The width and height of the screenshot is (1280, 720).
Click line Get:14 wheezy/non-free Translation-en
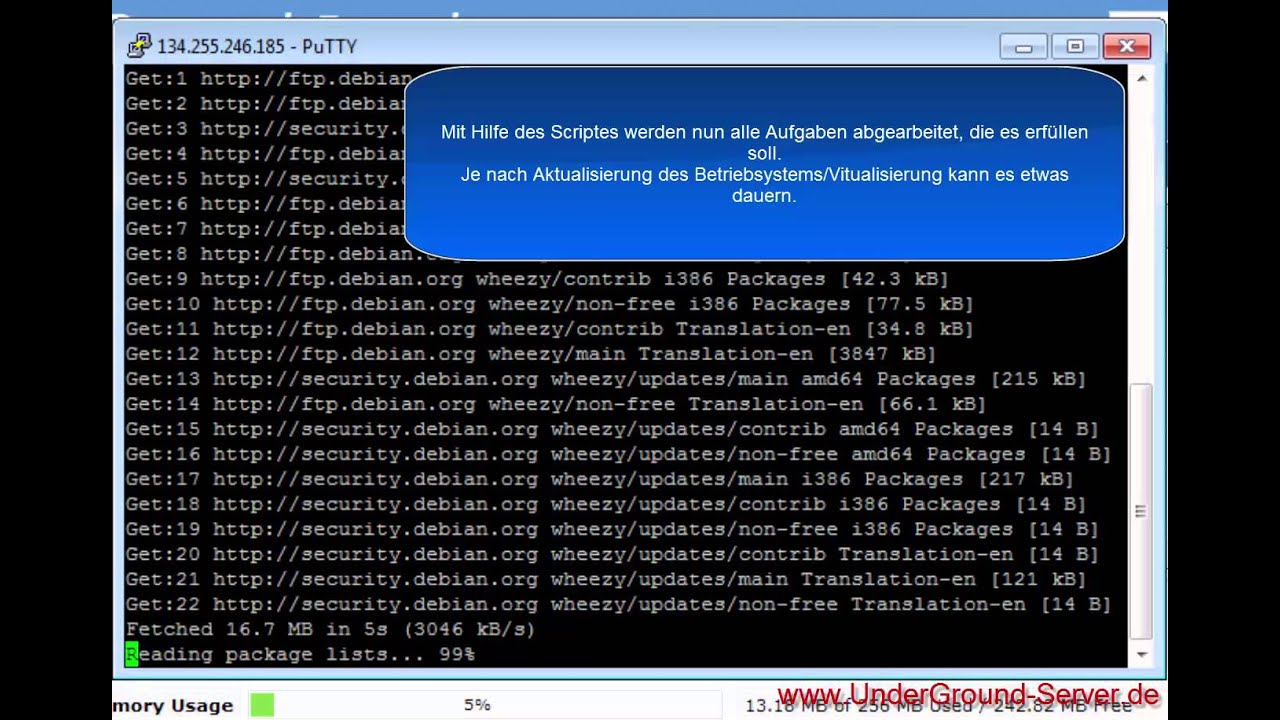tap(556, 404)
